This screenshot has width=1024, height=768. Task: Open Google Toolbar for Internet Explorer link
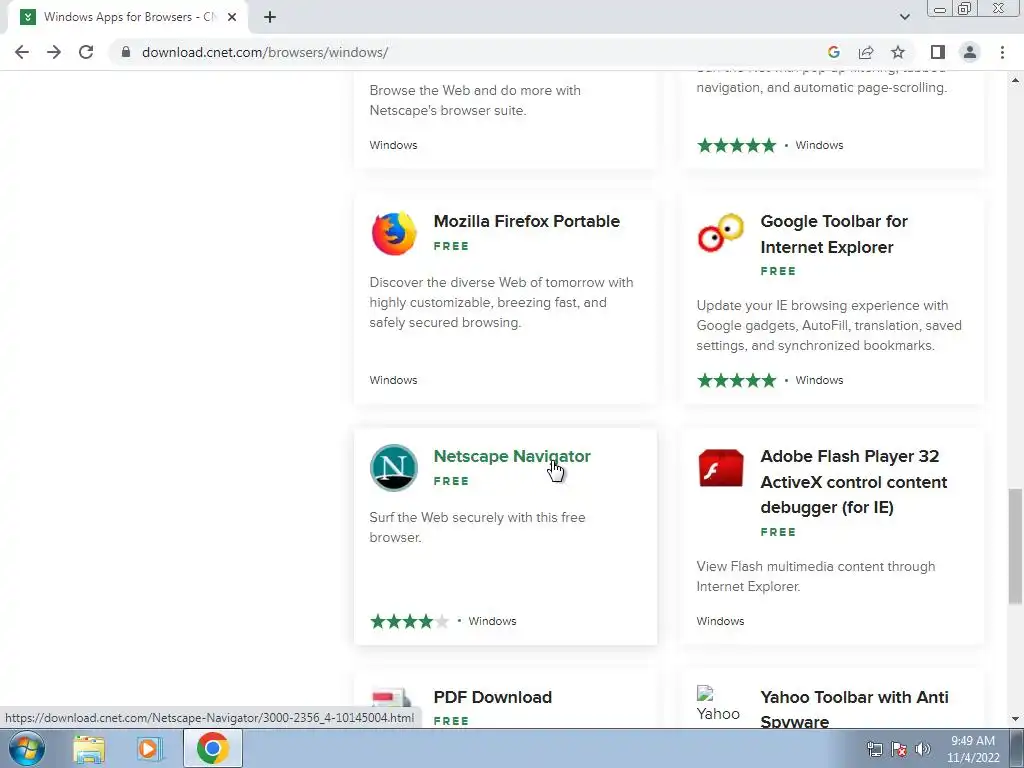(834, 234)
